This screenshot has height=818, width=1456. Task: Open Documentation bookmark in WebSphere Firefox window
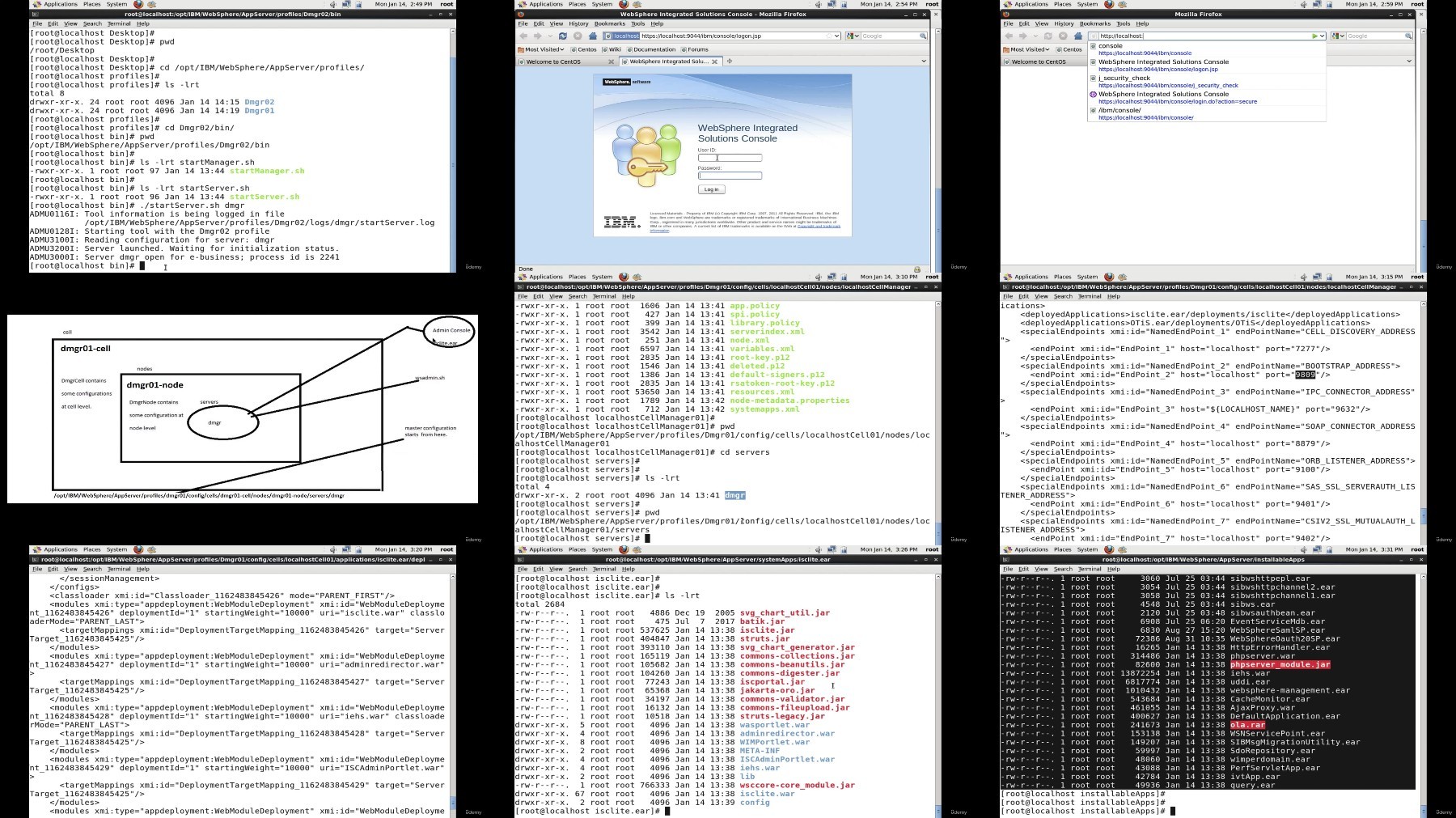[650, 49]
